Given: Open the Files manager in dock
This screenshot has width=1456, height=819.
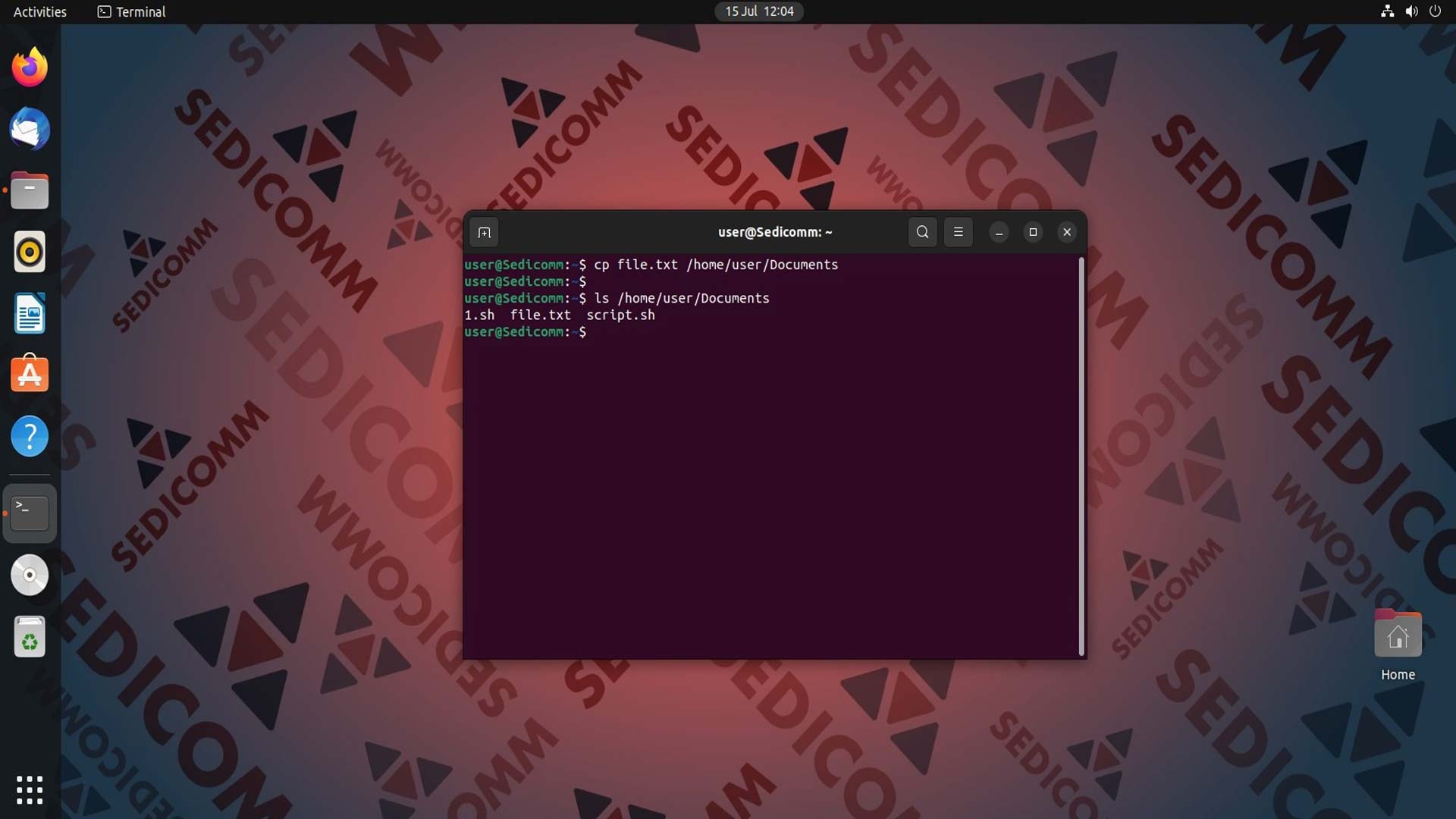Looking at the screenshot, I should (30, 190).
